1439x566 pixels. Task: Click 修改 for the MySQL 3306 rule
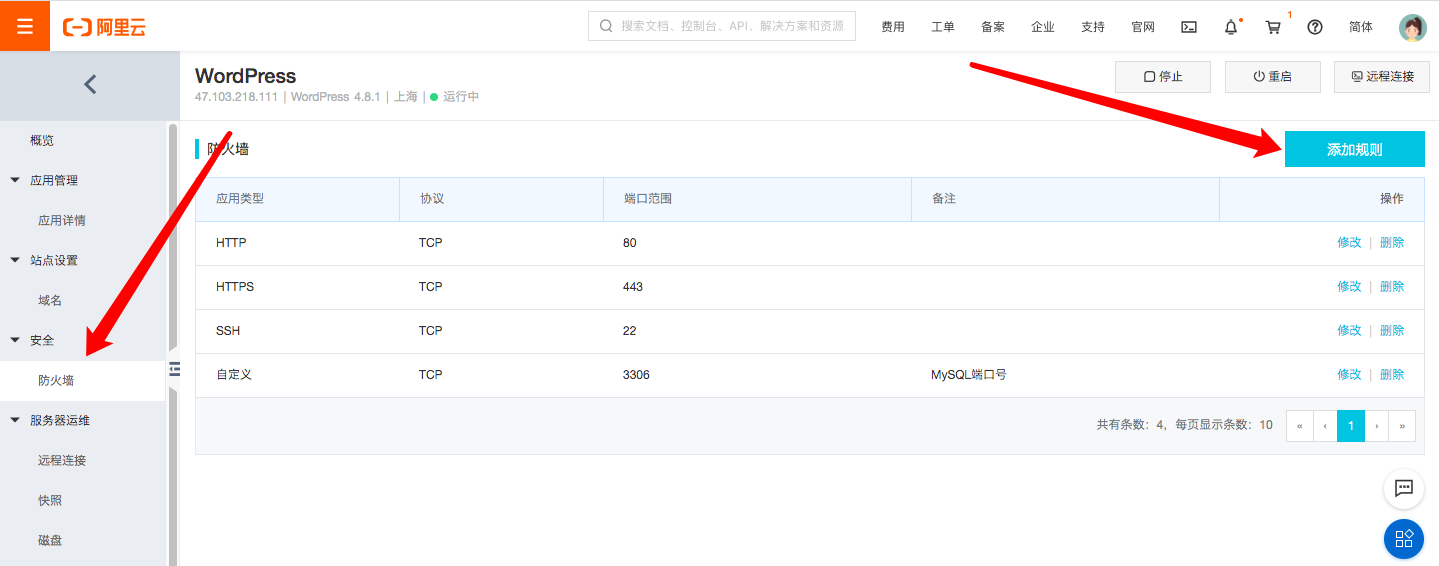(x=1349, y=375)
